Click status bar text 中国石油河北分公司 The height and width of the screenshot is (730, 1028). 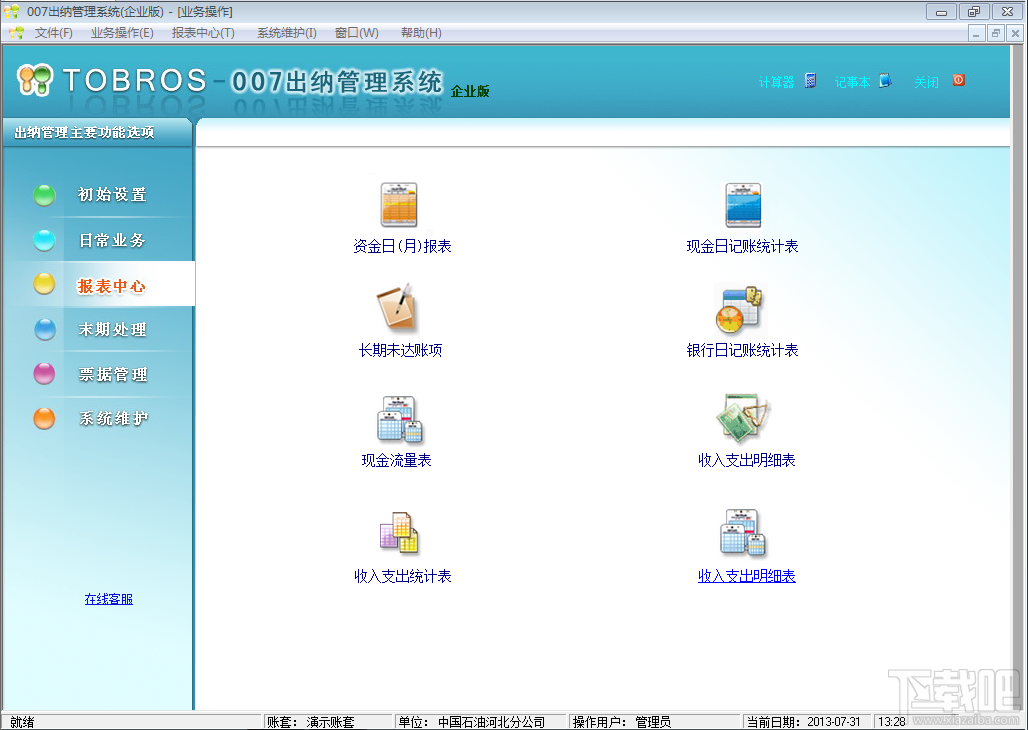(x=492, y=722)
